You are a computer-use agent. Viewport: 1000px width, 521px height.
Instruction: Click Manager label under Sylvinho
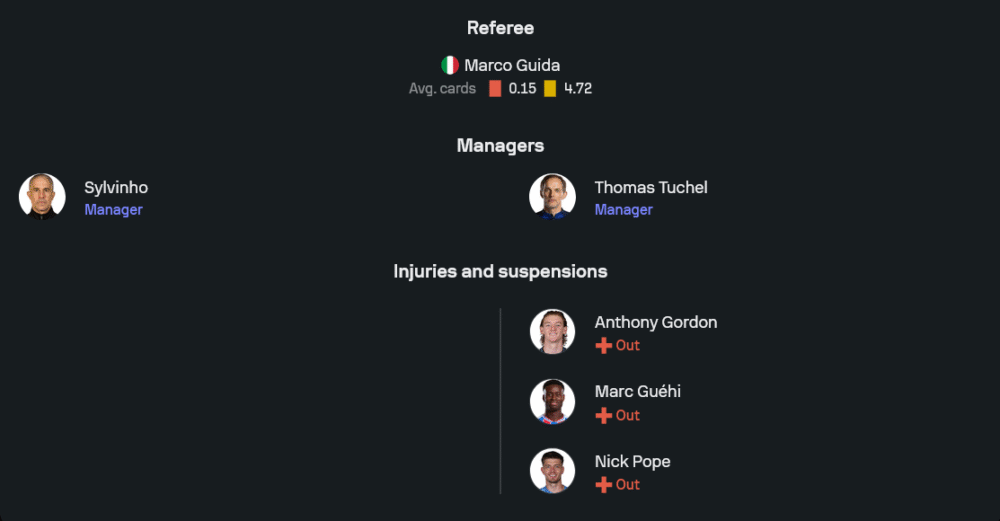[113, 210]
